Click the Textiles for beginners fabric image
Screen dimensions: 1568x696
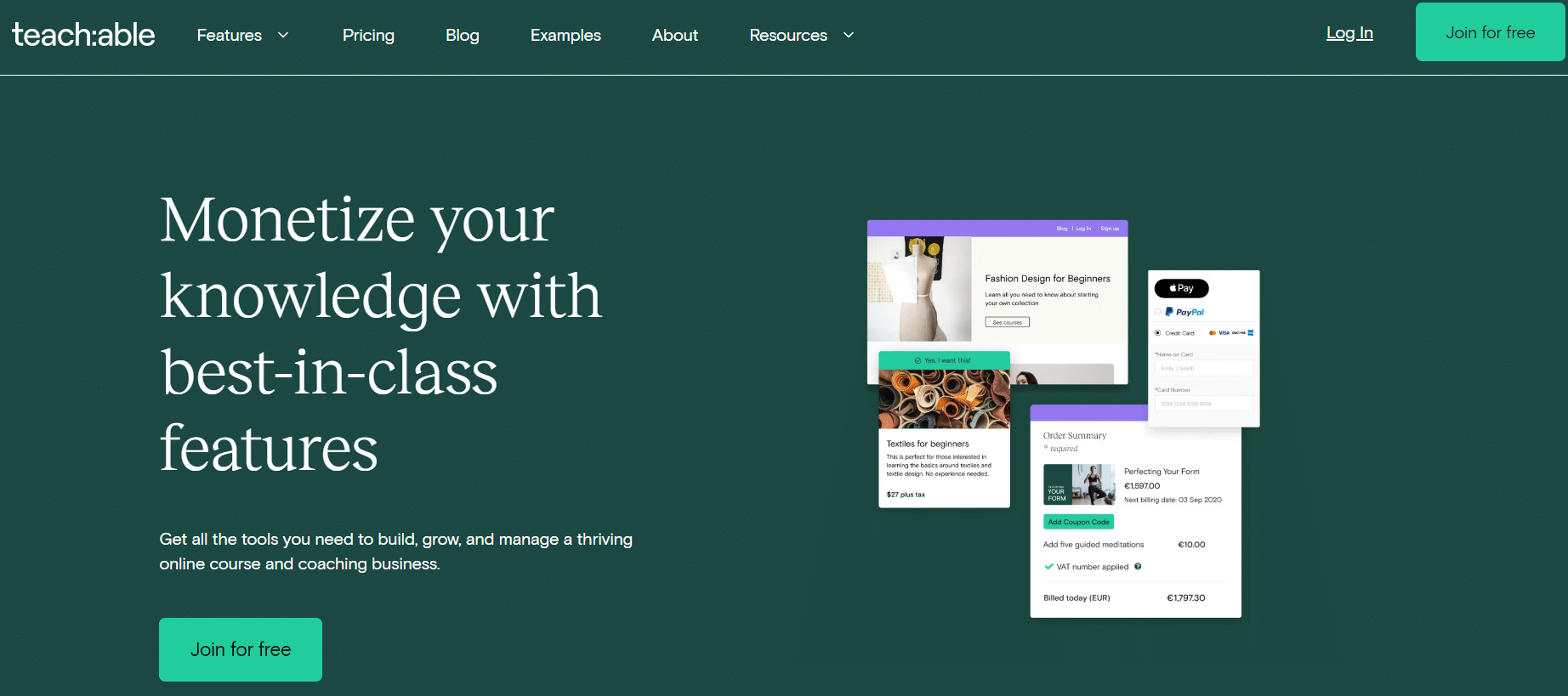click(944, 399)
